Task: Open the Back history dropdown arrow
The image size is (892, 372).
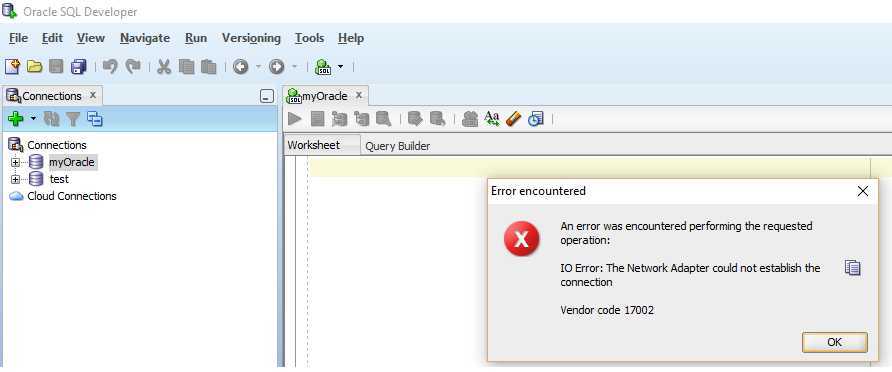Action: [x=258, y=67]
